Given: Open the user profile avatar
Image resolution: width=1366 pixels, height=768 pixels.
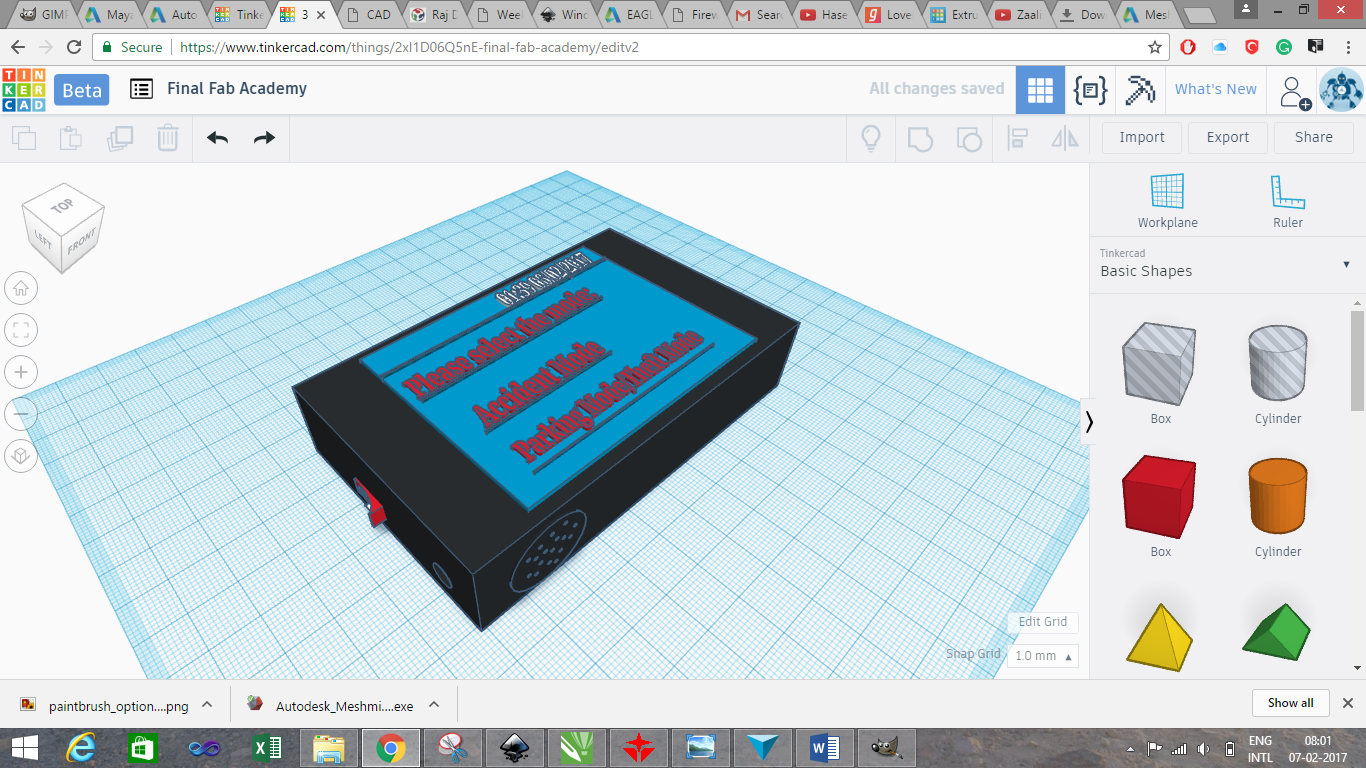Looking at the screenshot, I should pos(1341,90).
